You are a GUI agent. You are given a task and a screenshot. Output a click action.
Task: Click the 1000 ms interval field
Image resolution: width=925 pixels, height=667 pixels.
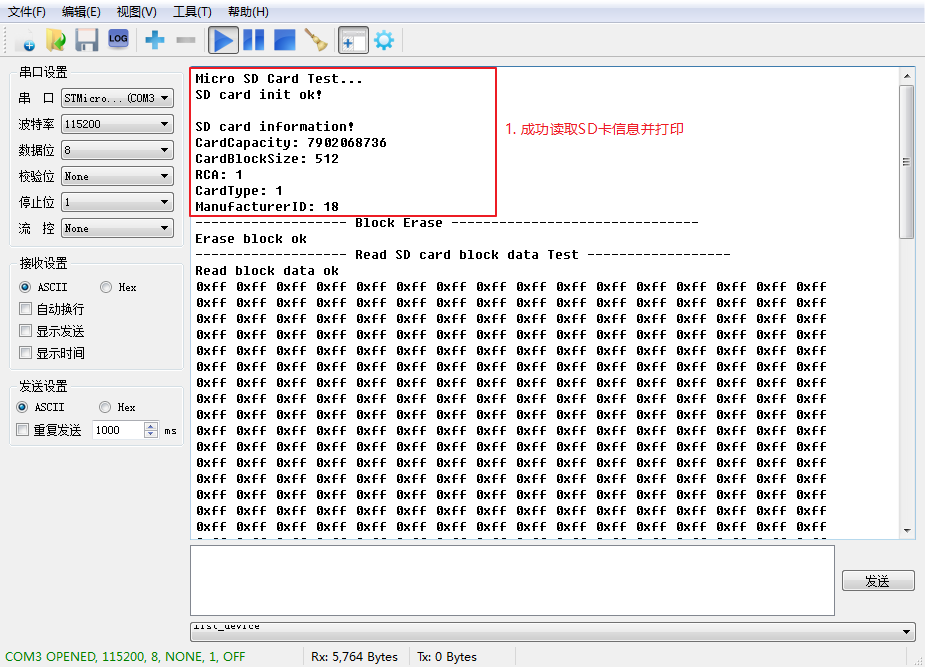[118, 430]
